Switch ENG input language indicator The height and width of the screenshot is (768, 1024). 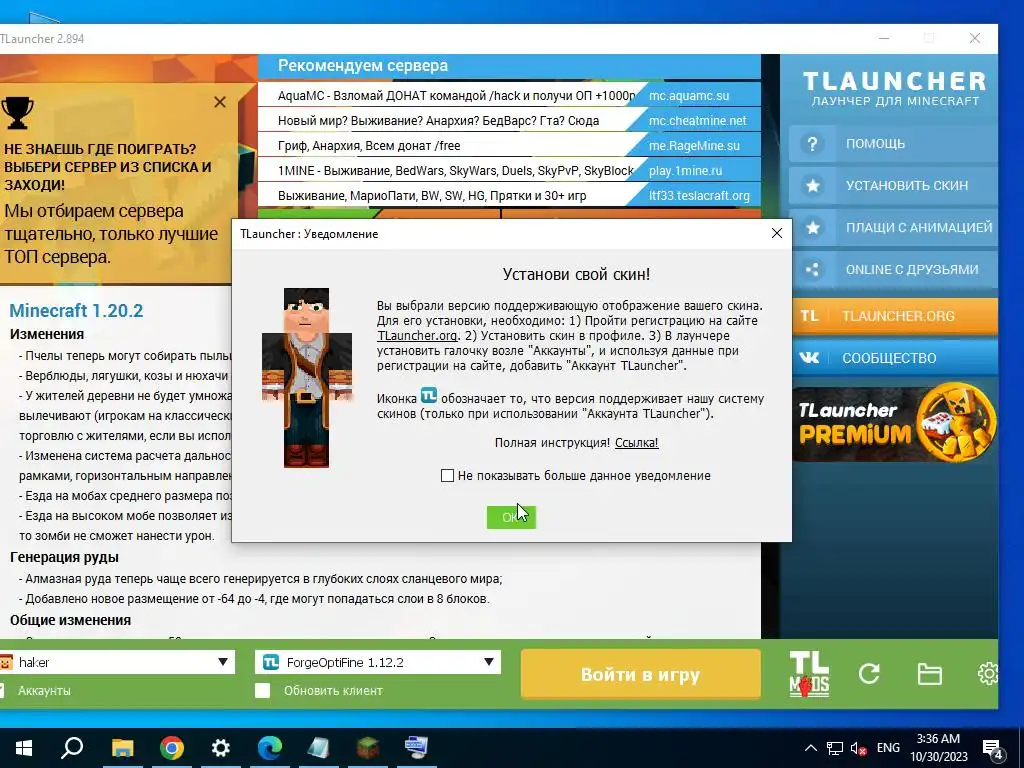(888, 748)
